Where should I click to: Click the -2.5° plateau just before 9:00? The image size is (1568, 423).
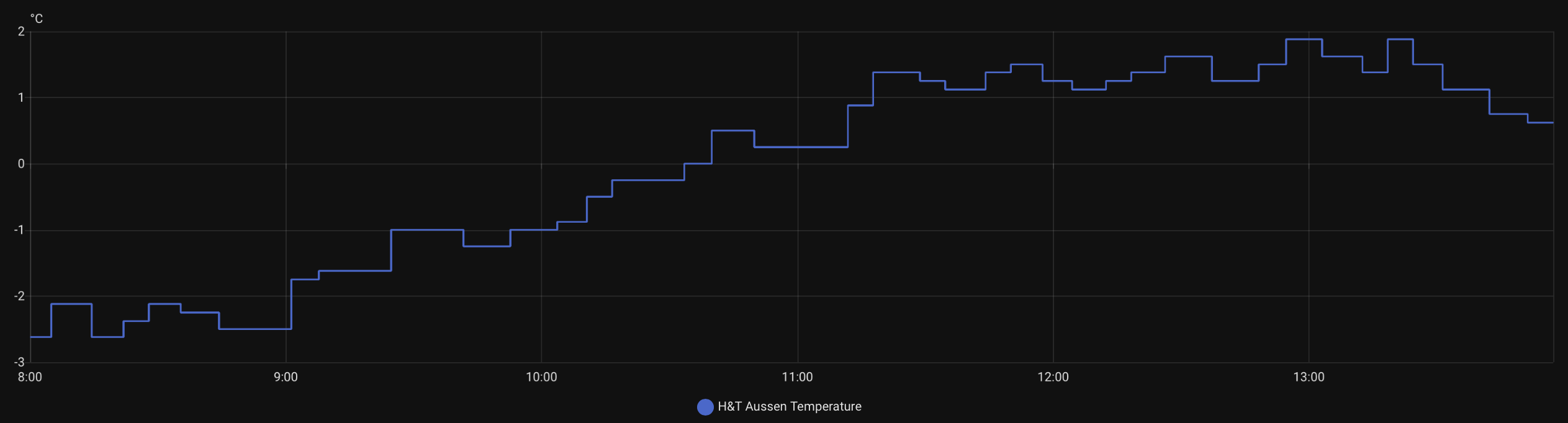[255, 329]
